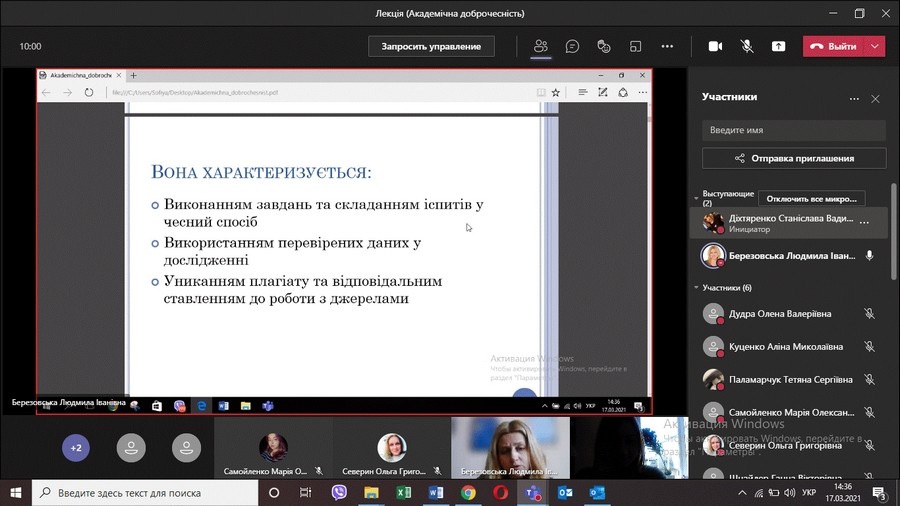Open options for Діхтяренко Станіслава
This screenshot has width=900, height=506.
(864, 223)
